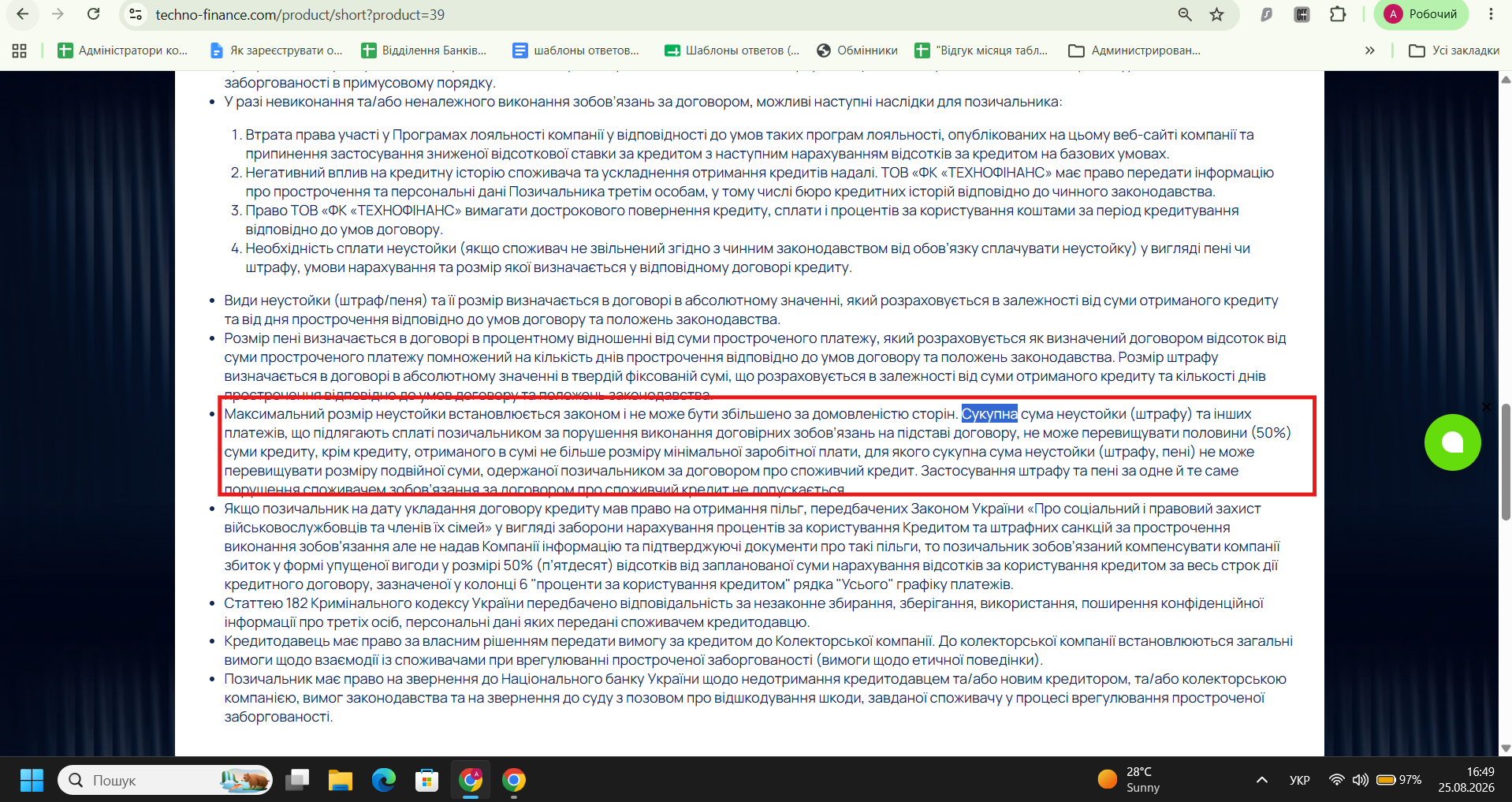Open the Chrome three-dot menu
Viewport: 1512px width, 802px height.
click(1491, 14)
